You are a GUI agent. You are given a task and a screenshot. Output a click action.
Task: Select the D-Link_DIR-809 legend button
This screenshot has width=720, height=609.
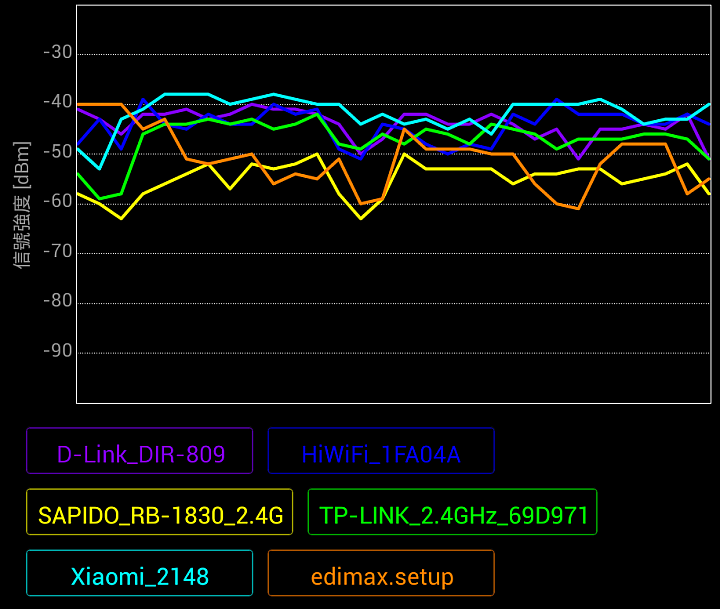[140, 451]
